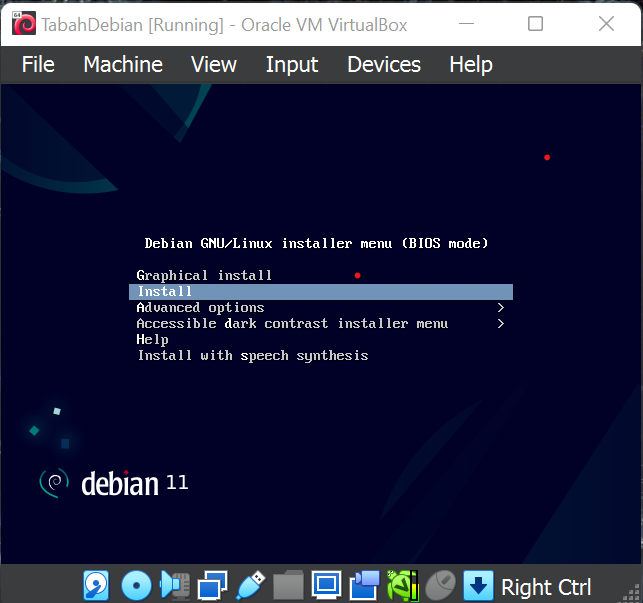Click the VirtualBox app icon in title bar
Screen dimensions: 643x603
24,24
